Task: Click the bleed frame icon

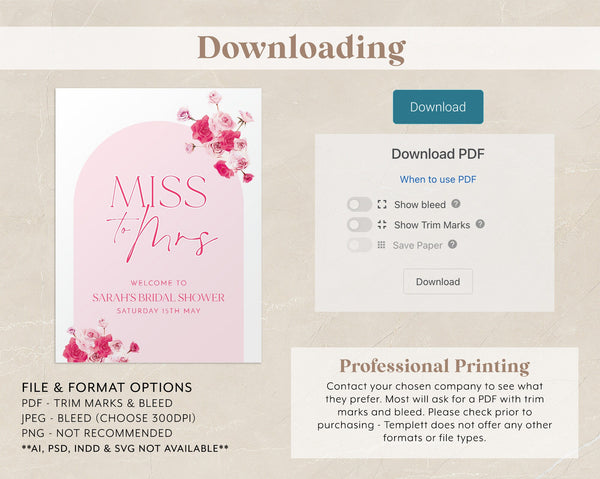Action: [x=382, y=204]
